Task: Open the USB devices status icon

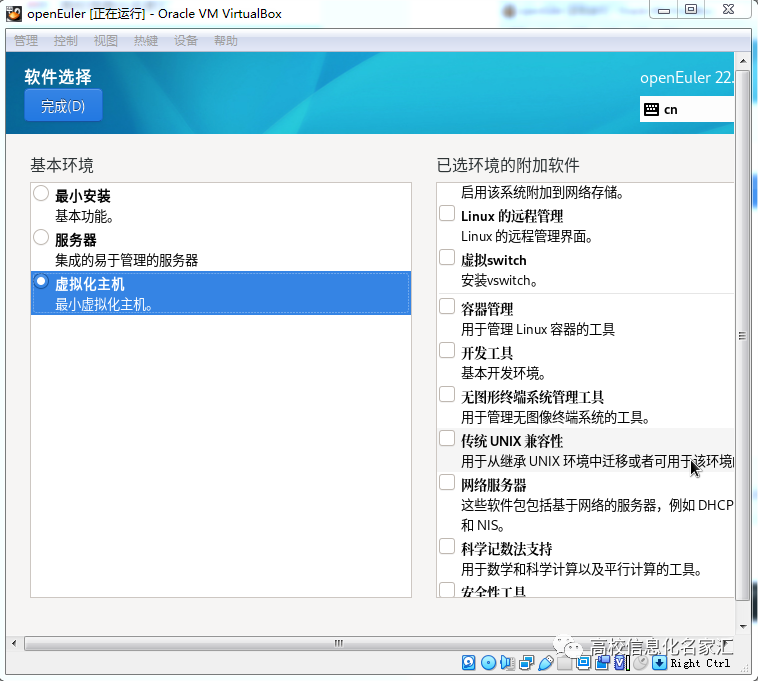Action: click(x=545, y=663)
